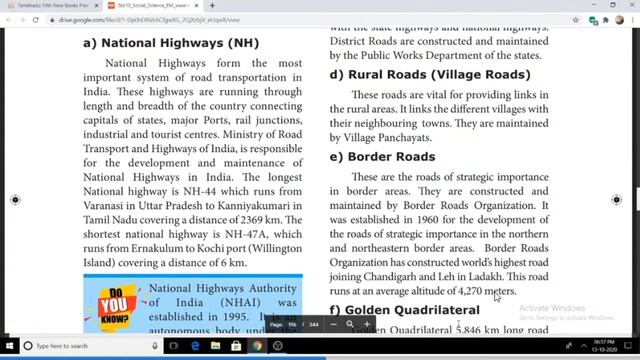Viewport: 640px width, 360px height.
Task: Close the Social Science PDF tab
Action: point(196,6)
